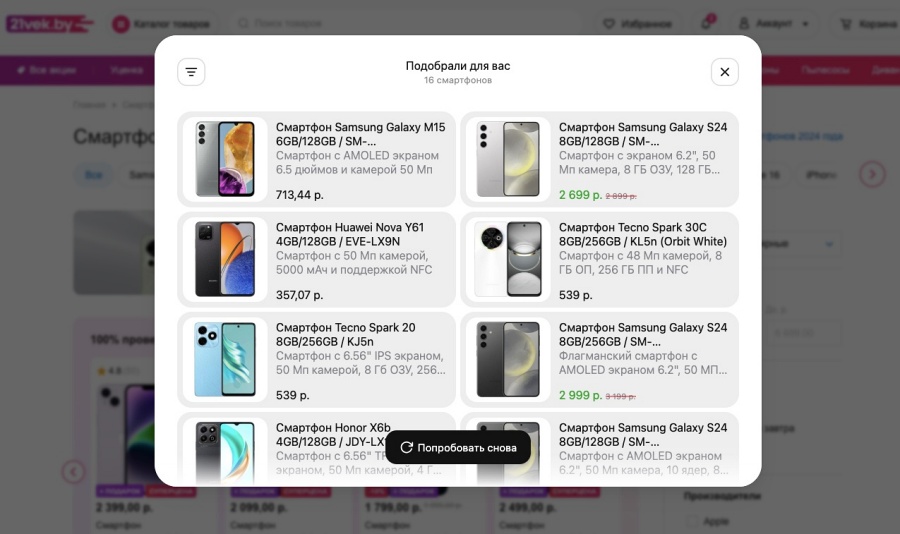Tick the Apple manufacturer checkbox
Screen dimensions: 900x534
pos(693,521)
